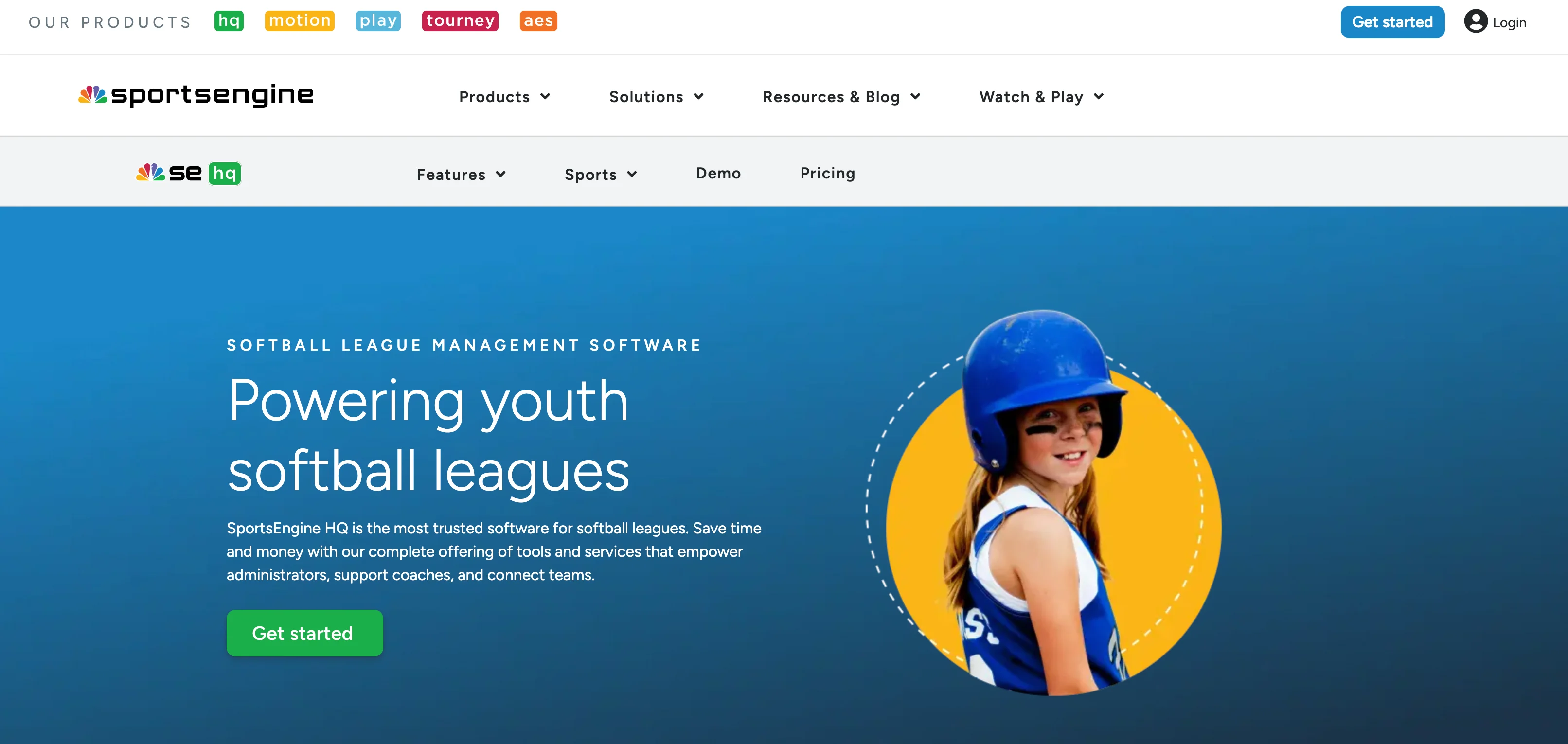Click the green Get started hero button
Viewport: 1568px width, 744px height.
[304, 633]
